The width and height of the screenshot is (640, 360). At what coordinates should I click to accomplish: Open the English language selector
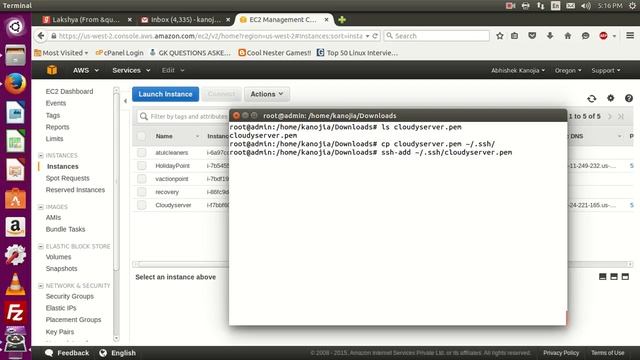click(118, 353)
